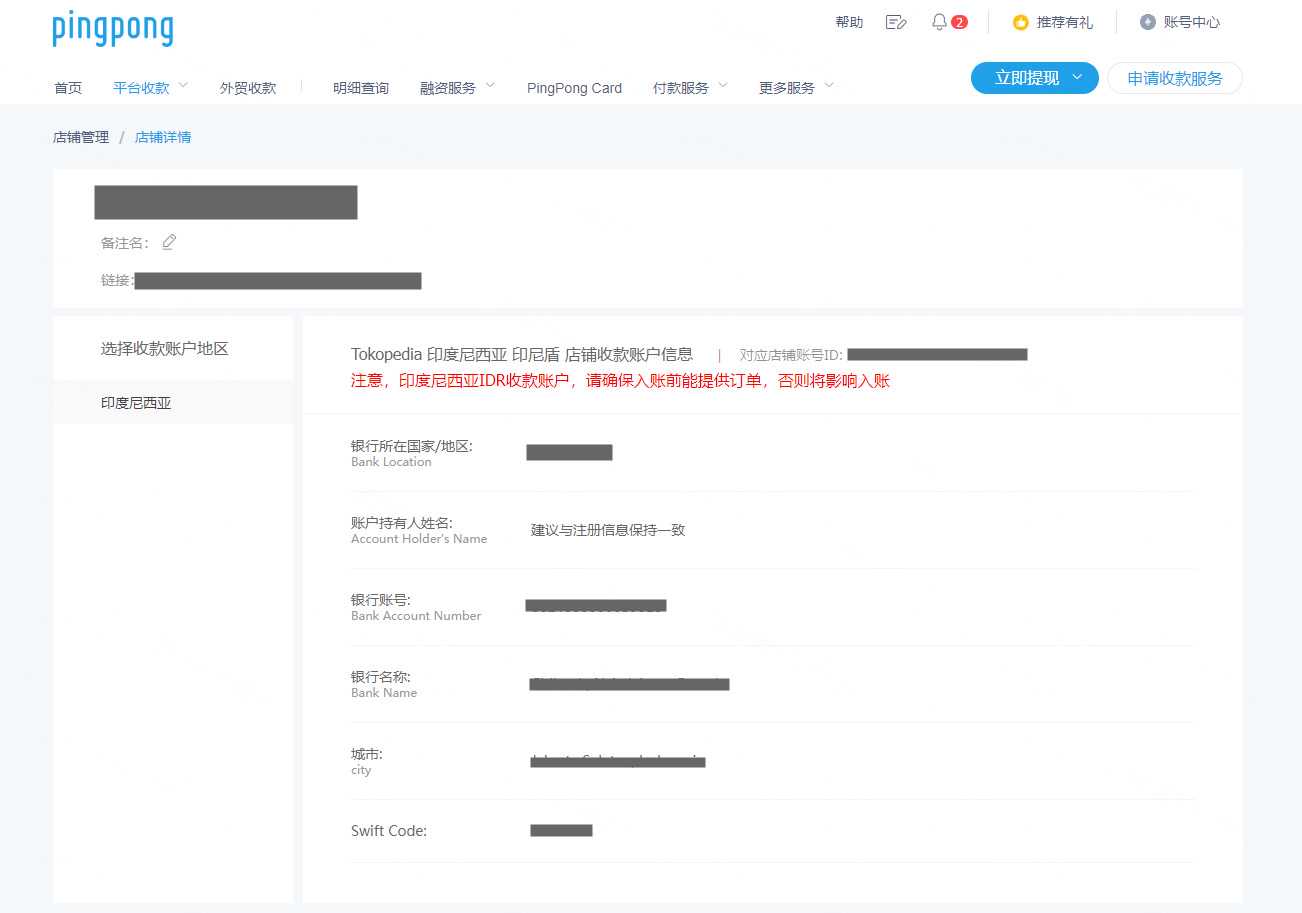The image size is (1302, 913).
Task: Open 账号中心 account center
Action: (1192, 22)
